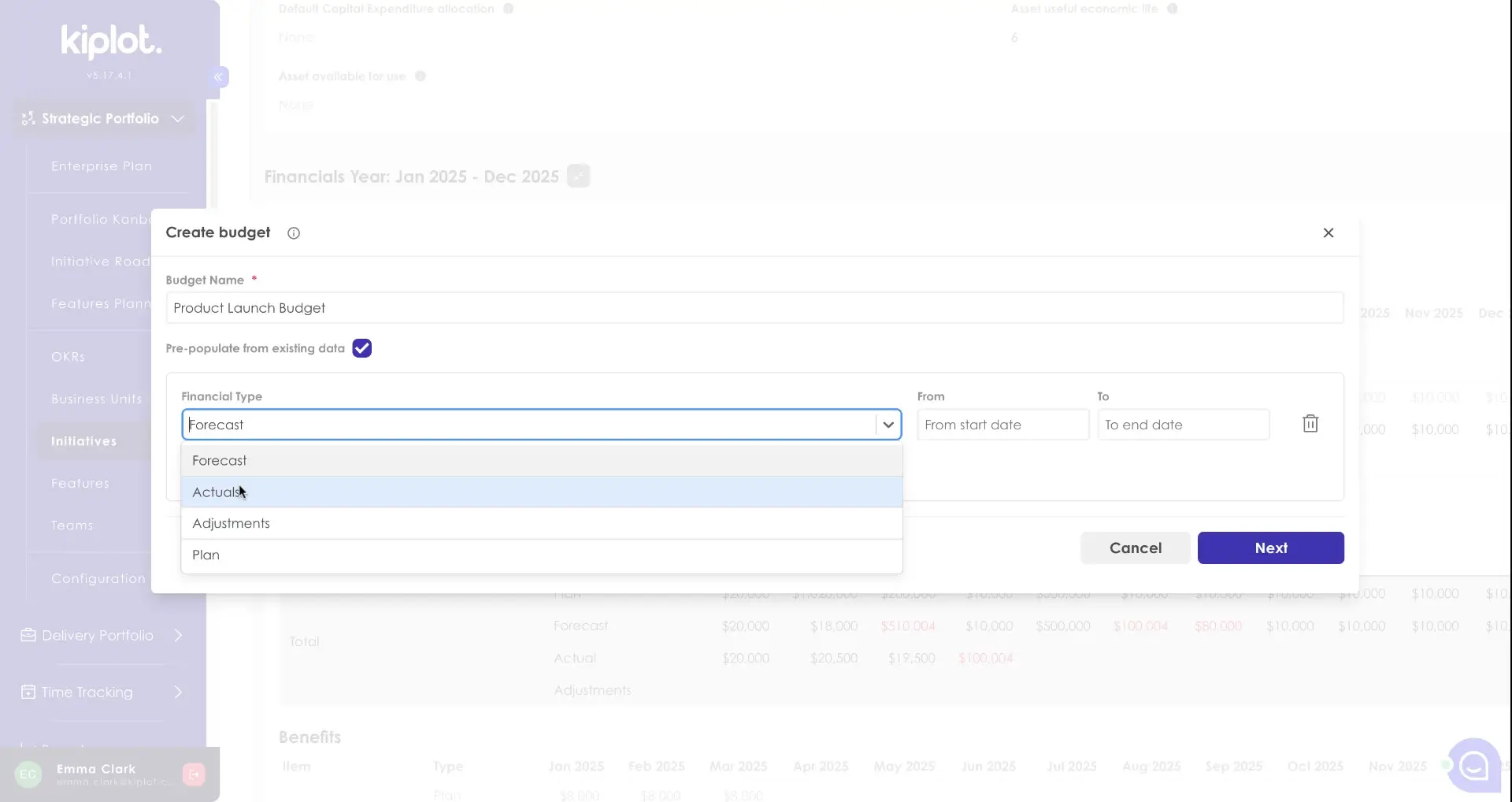The image size is (1512, 802).
Task: Click the Next button
Action: [1270, 548]
